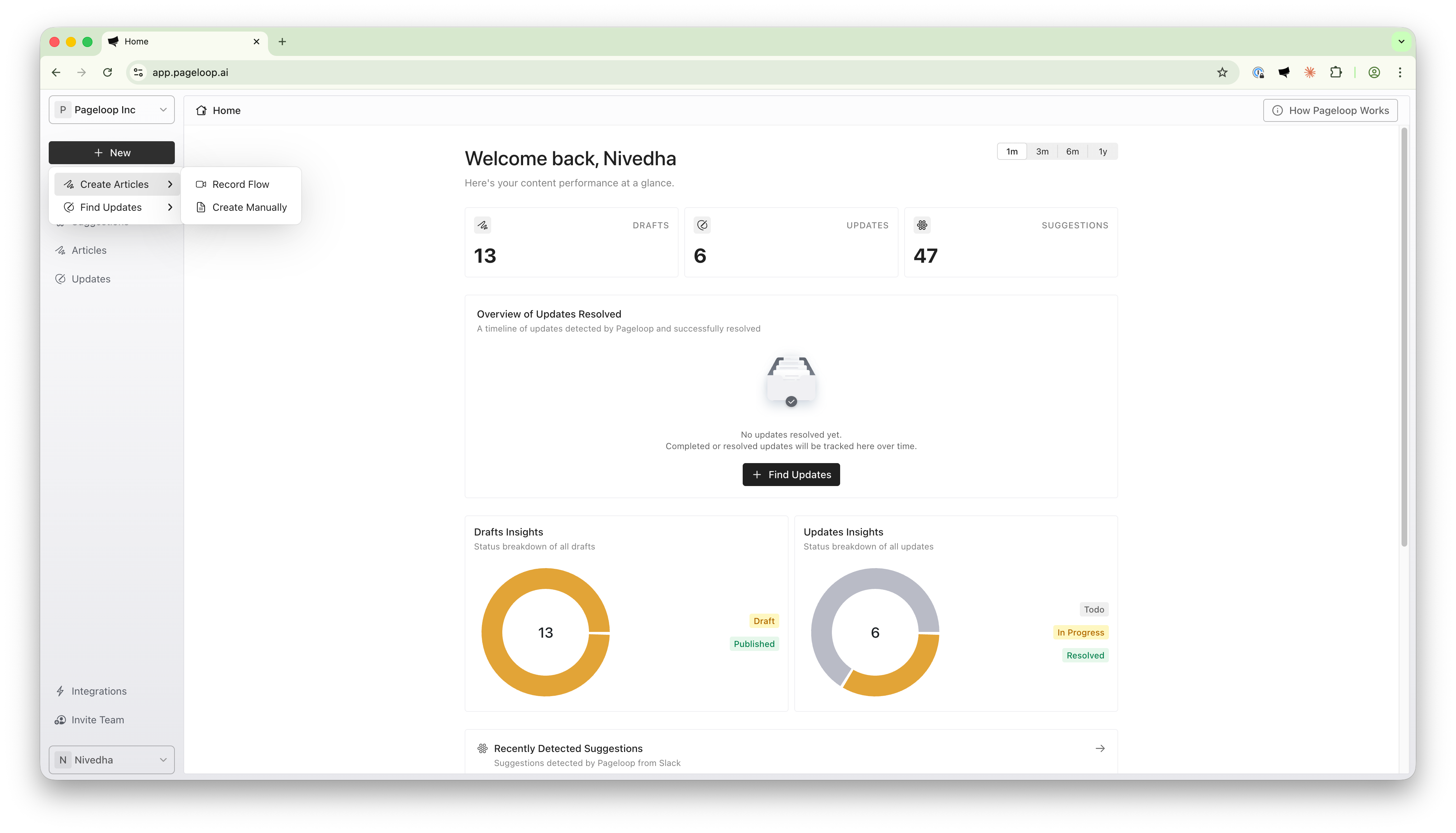Click the black Find Updates button
The image size is (1456, 833).
(x=791, y=475)
